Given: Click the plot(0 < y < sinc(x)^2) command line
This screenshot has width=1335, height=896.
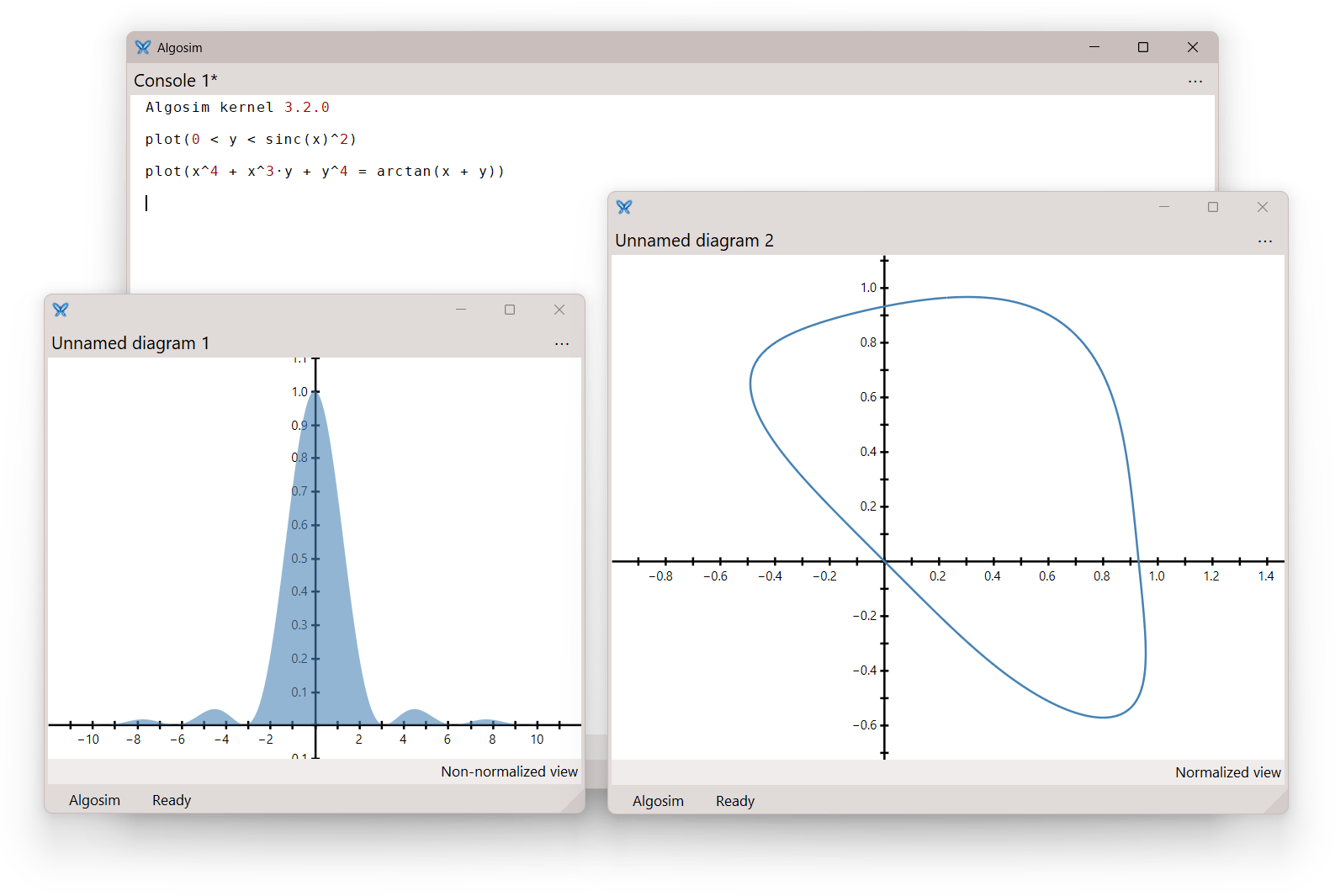Looking at the screenshot, I should (251, 140).
